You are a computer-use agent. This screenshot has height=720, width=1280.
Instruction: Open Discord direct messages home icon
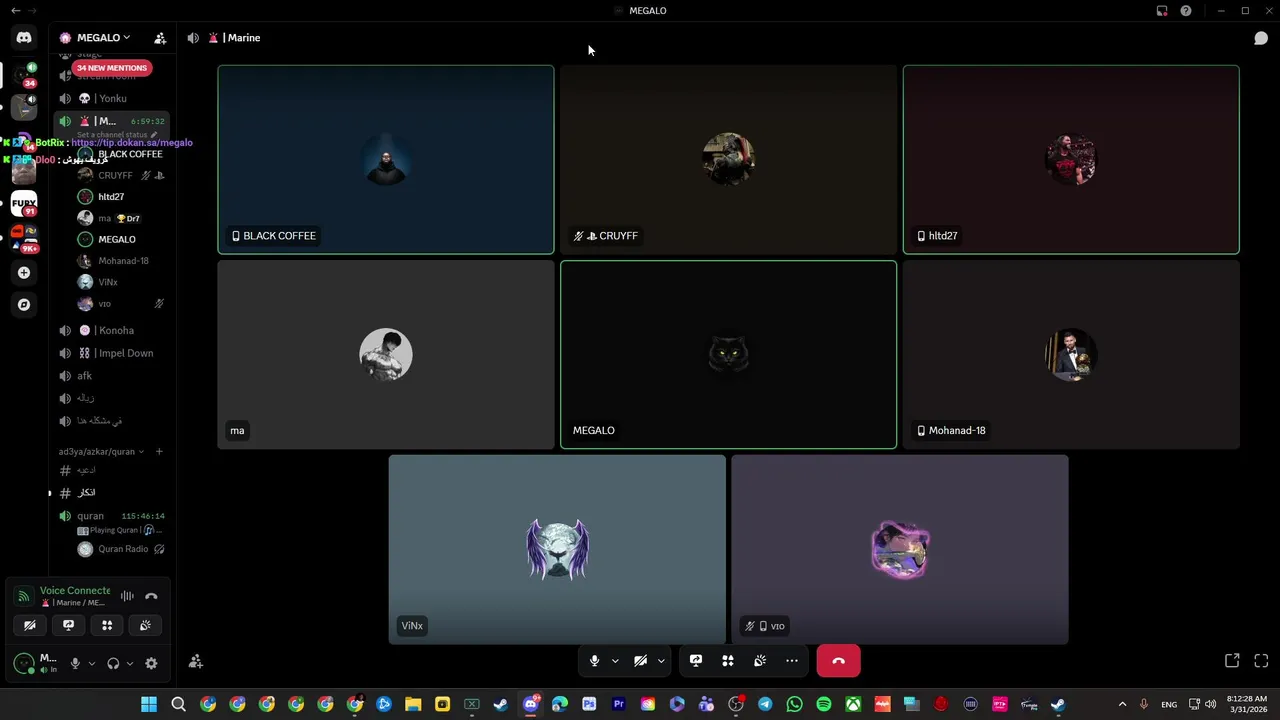point(24,38)
